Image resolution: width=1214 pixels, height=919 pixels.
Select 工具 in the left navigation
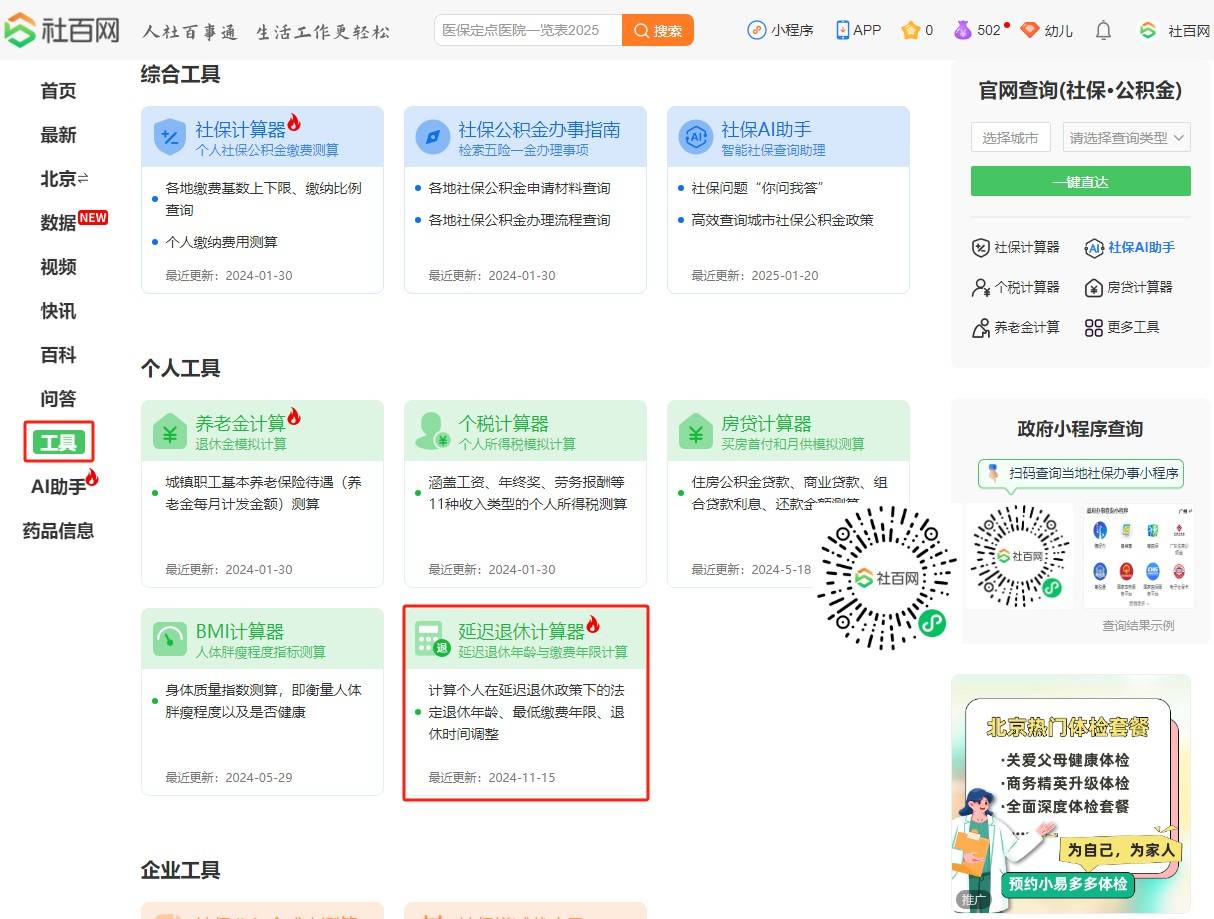[x=59, y=442]
